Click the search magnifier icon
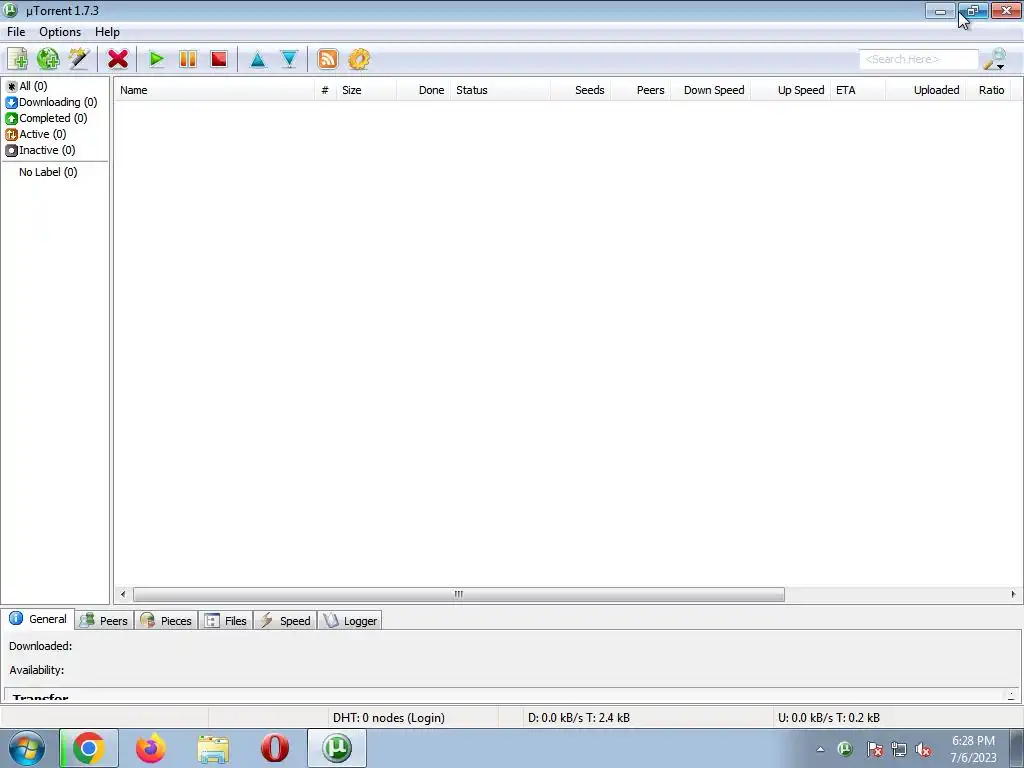This screenshot has width=1024, height=768. tap(993, 57)
